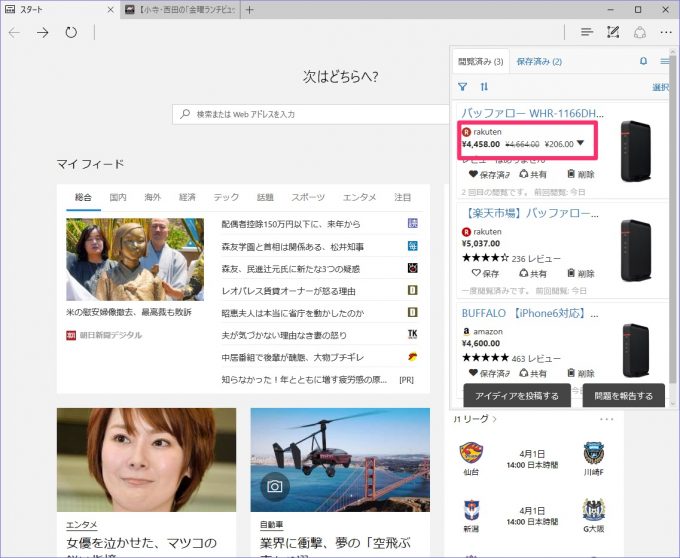The width and height of the screenshot is (680, 558).
Task: Open headline 中居番組で後輩が醜態、大物ブチギレ
Action: click(293, 358)
